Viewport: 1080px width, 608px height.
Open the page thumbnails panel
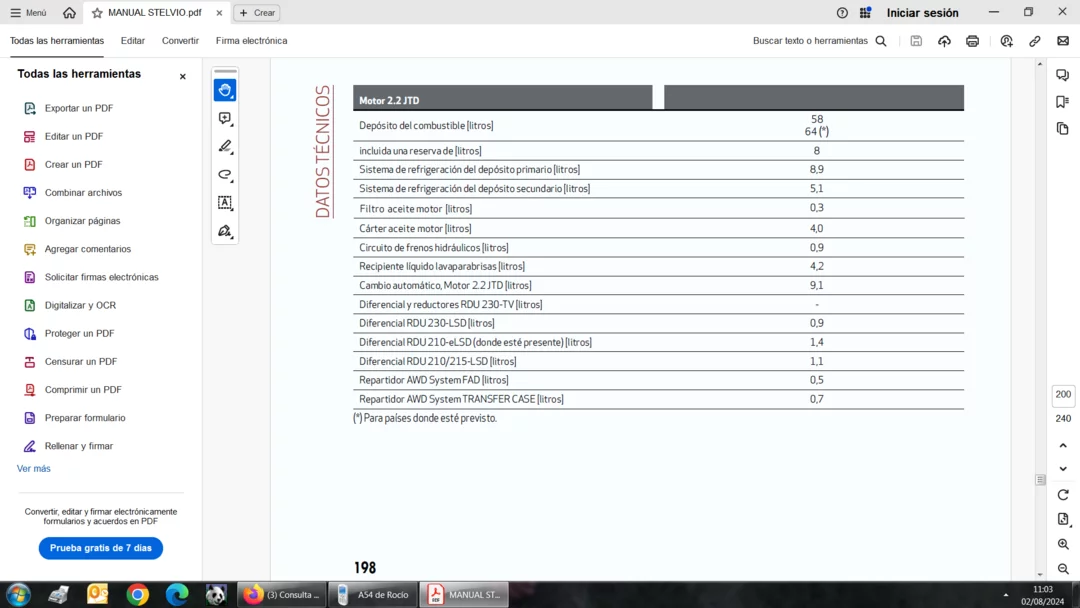(1063, 129)
